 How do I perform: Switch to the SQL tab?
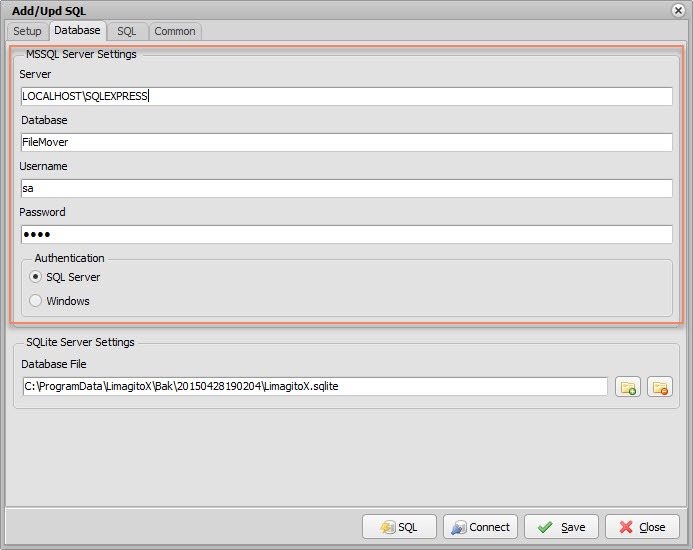tap(127, 31)
